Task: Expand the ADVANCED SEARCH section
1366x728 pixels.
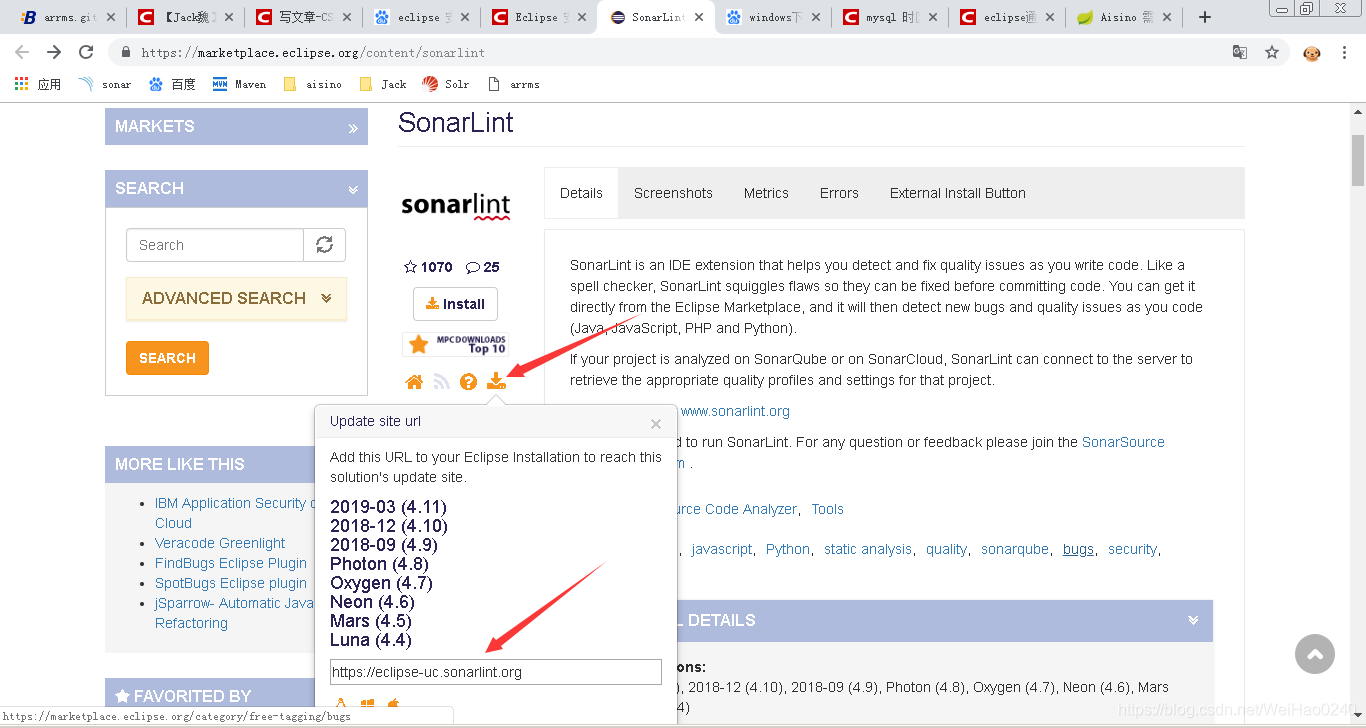Action: point(236,298)
